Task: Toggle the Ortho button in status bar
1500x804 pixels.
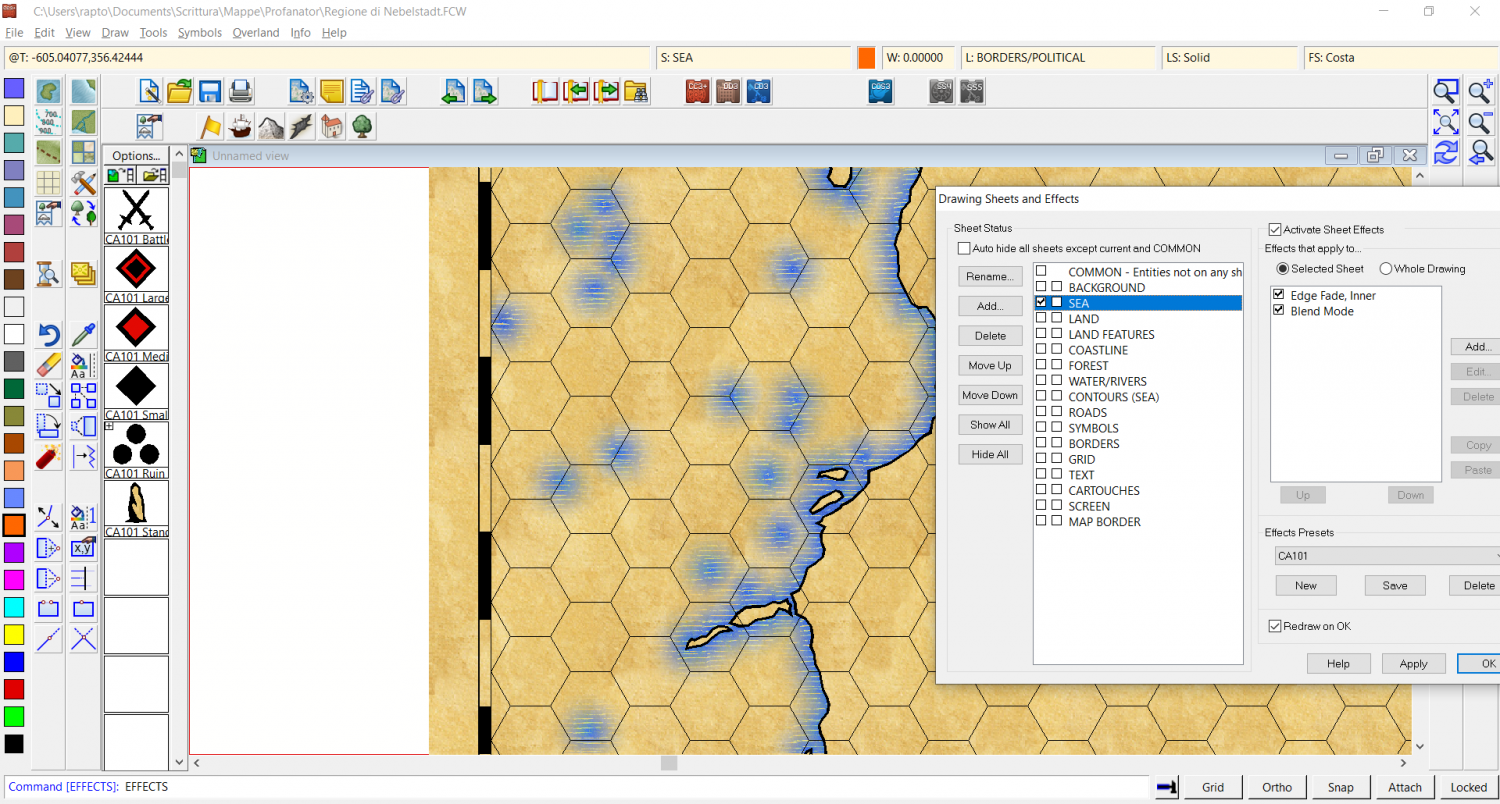Action: [x=1277, y=787]
